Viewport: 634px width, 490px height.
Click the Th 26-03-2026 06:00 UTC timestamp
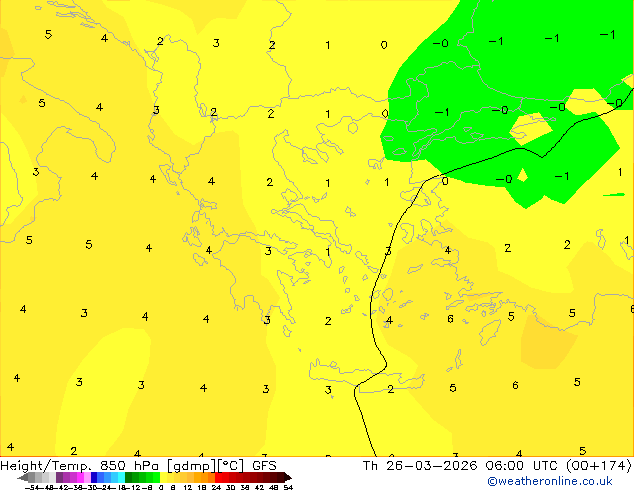point(497,466)
